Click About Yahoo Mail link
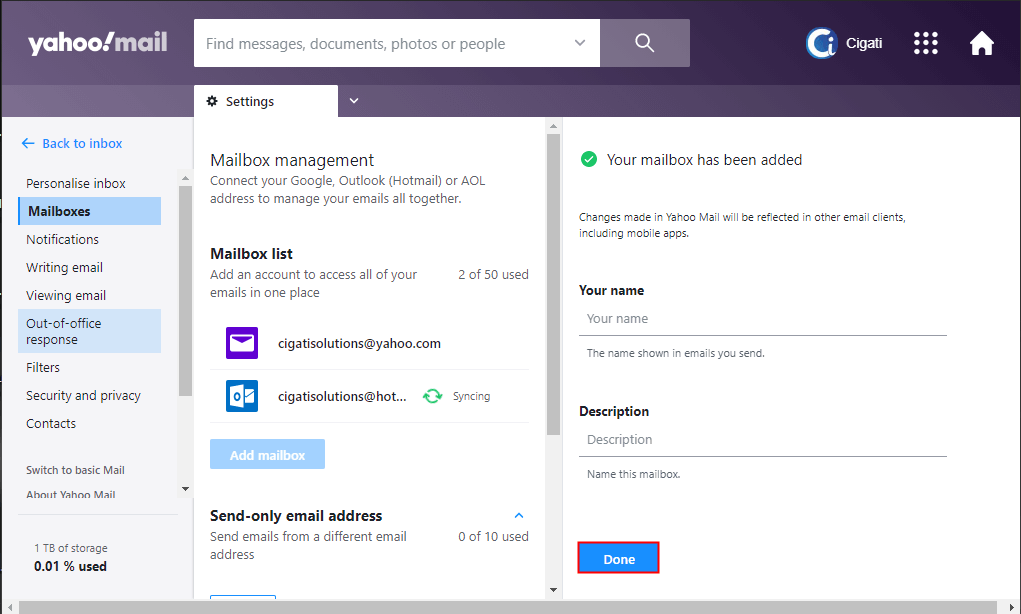Image resolution: width=1021 pixels, height=614 pixels. (x=71, y=494)
